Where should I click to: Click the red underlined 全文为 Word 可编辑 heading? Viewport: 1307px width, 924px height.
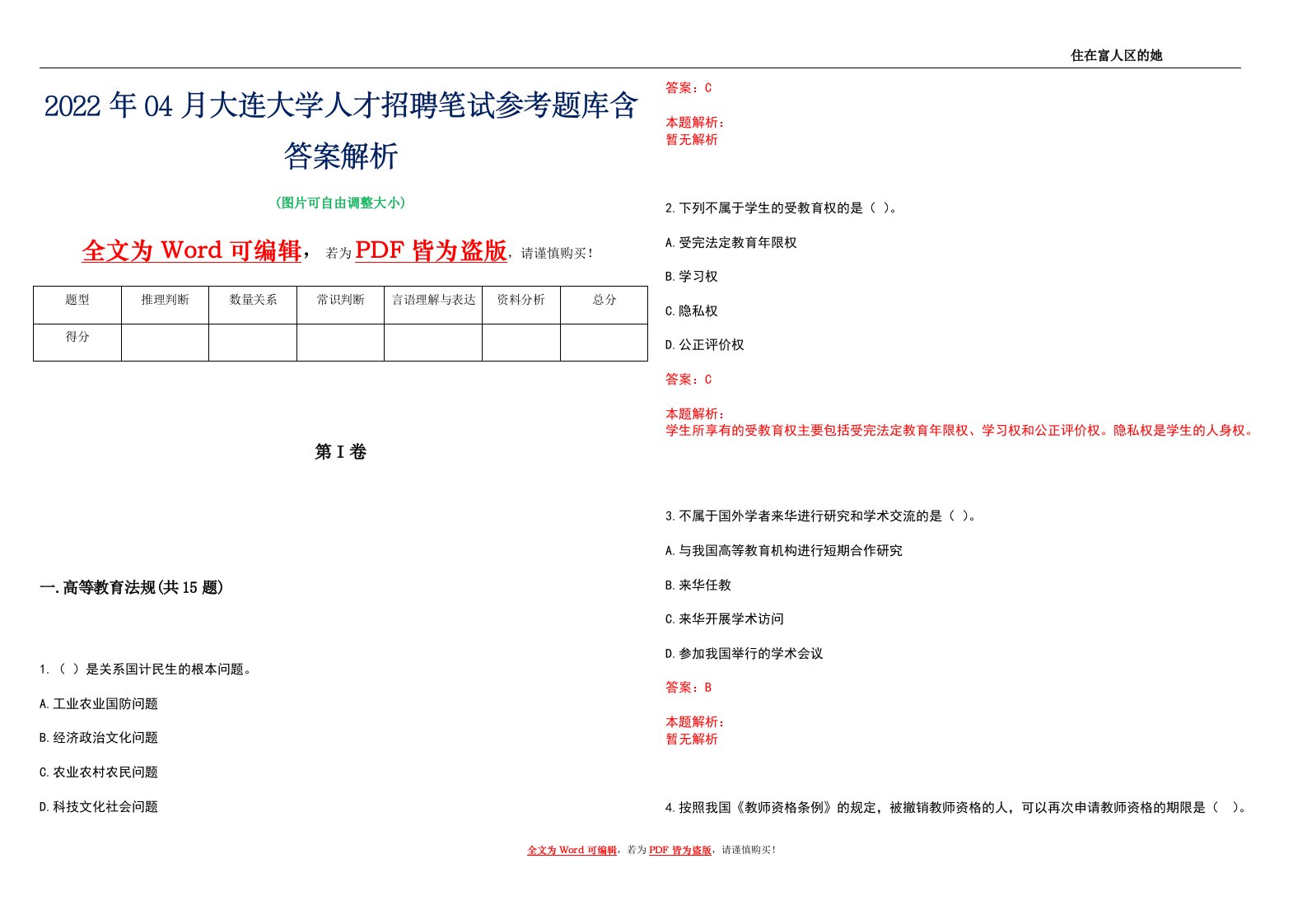(192, 250)
